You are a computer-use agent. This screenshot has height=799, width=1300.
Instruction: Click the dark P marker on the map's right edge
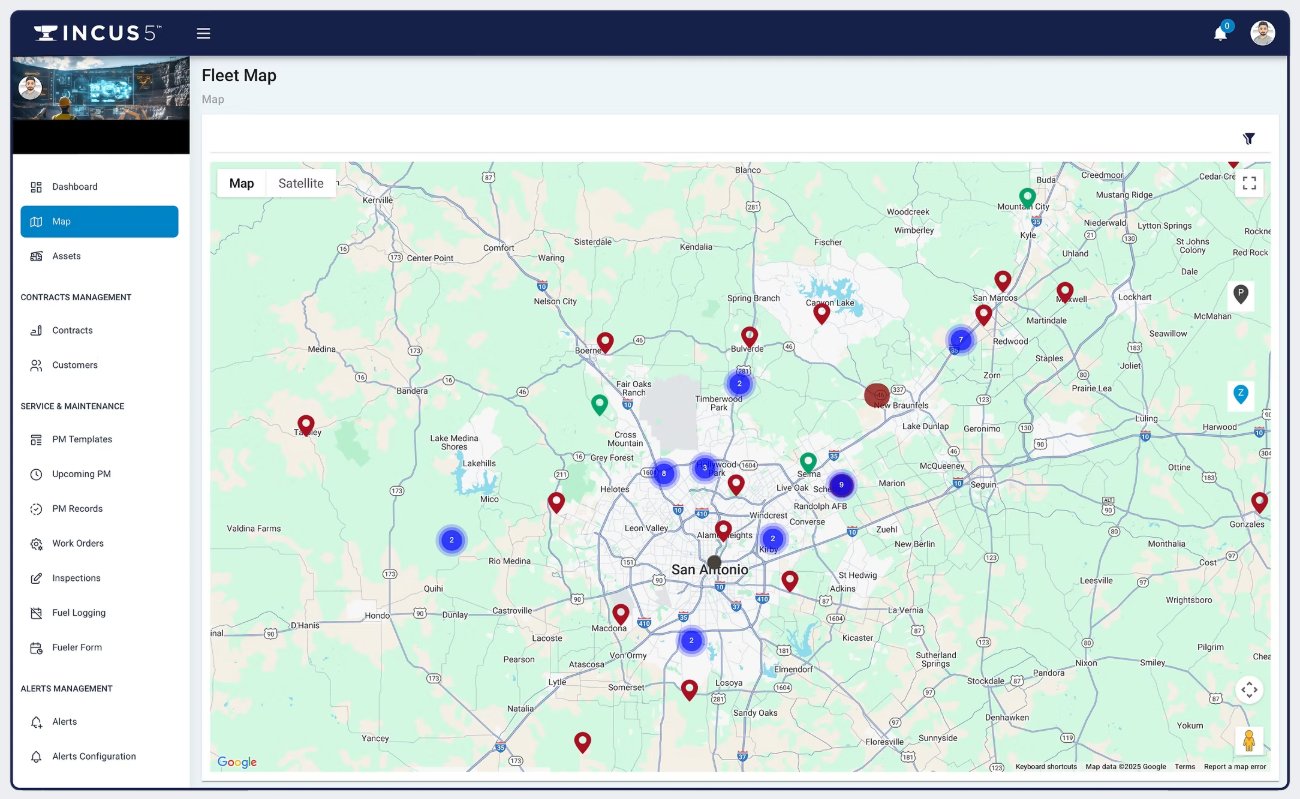(x=1240, y=295)
